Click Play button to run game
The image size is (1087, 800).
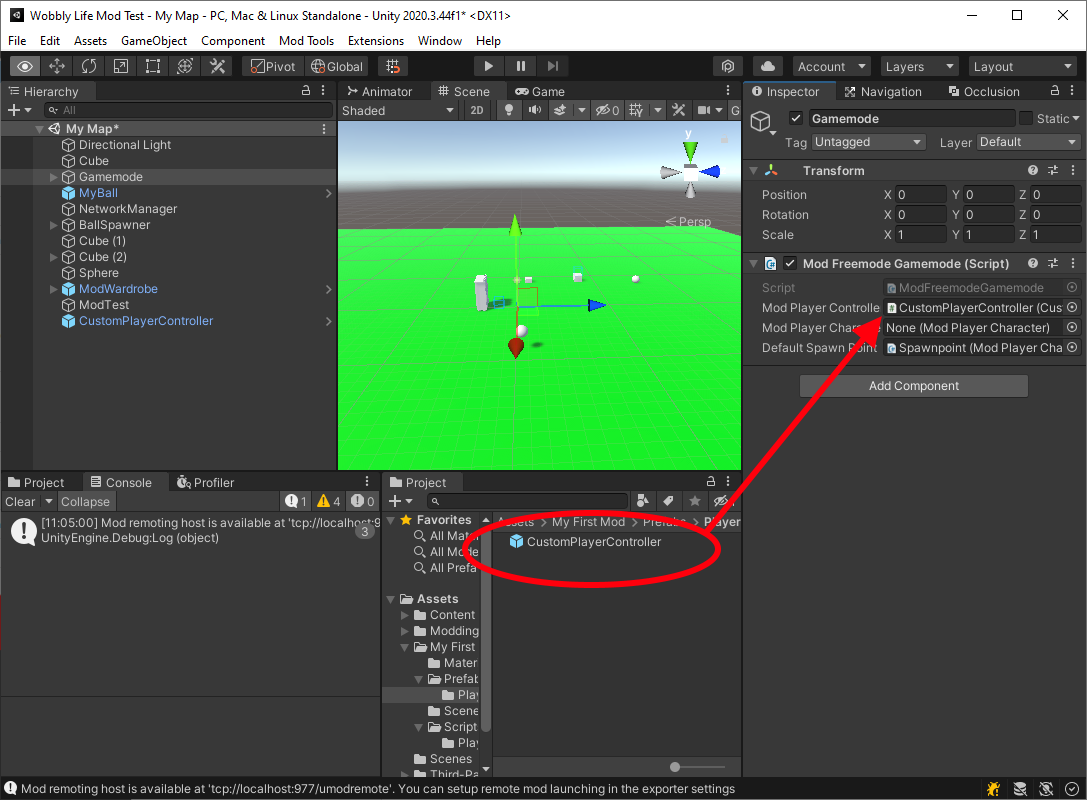489,67
